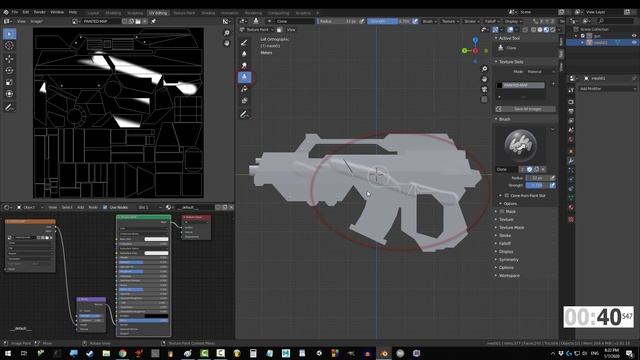
Task: Open the Output properties tab icon
Action: coord(571,111)
